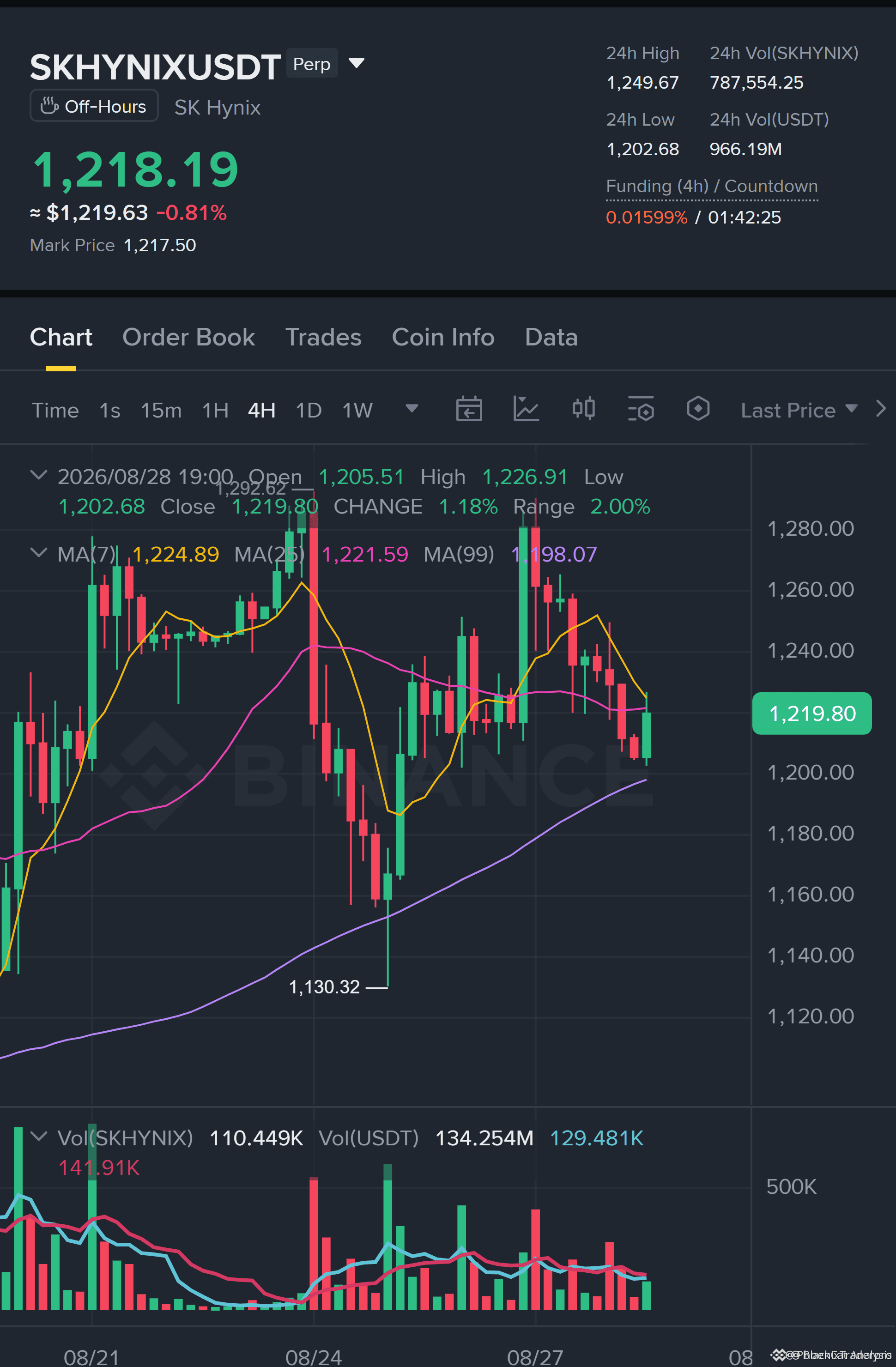Click the 08/24 date axis label

[x=314, y=1357]
